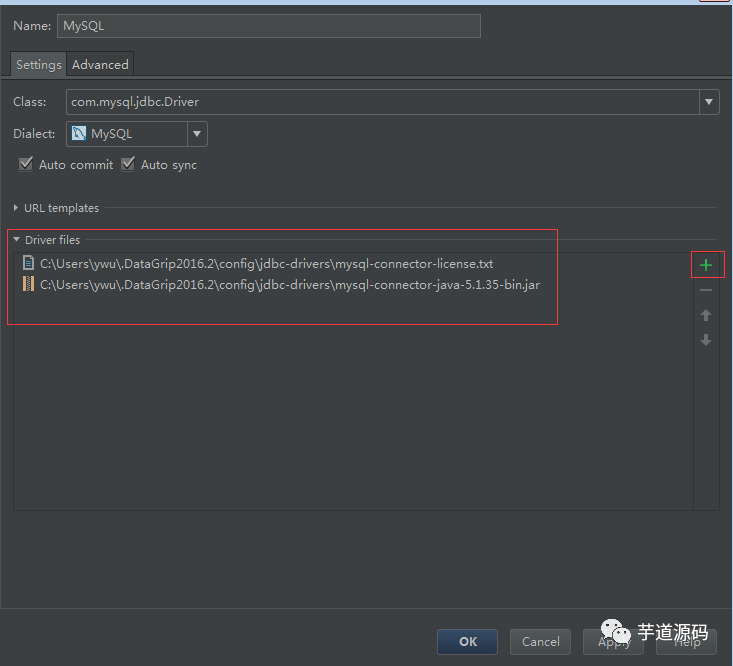Add a driver file with plus icon
Image resolution: width=733 pixels, height=666 pixels.
[705, 265]
